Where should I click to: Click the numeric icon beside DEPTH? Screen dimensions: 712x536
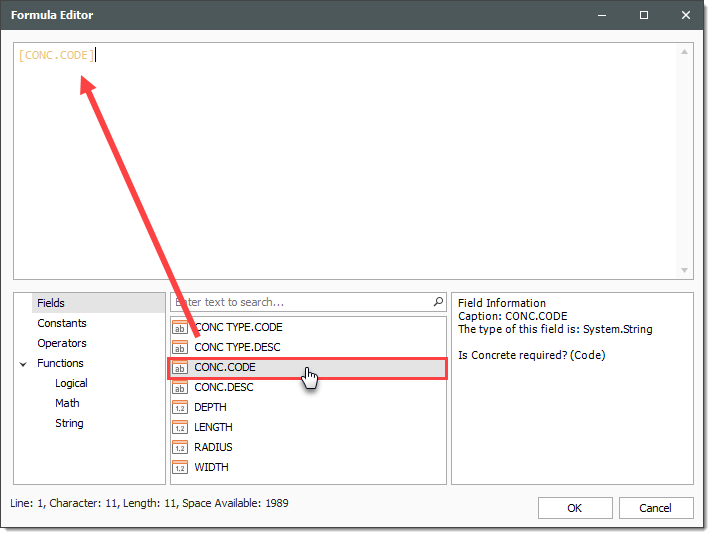(x=180, y=408)
